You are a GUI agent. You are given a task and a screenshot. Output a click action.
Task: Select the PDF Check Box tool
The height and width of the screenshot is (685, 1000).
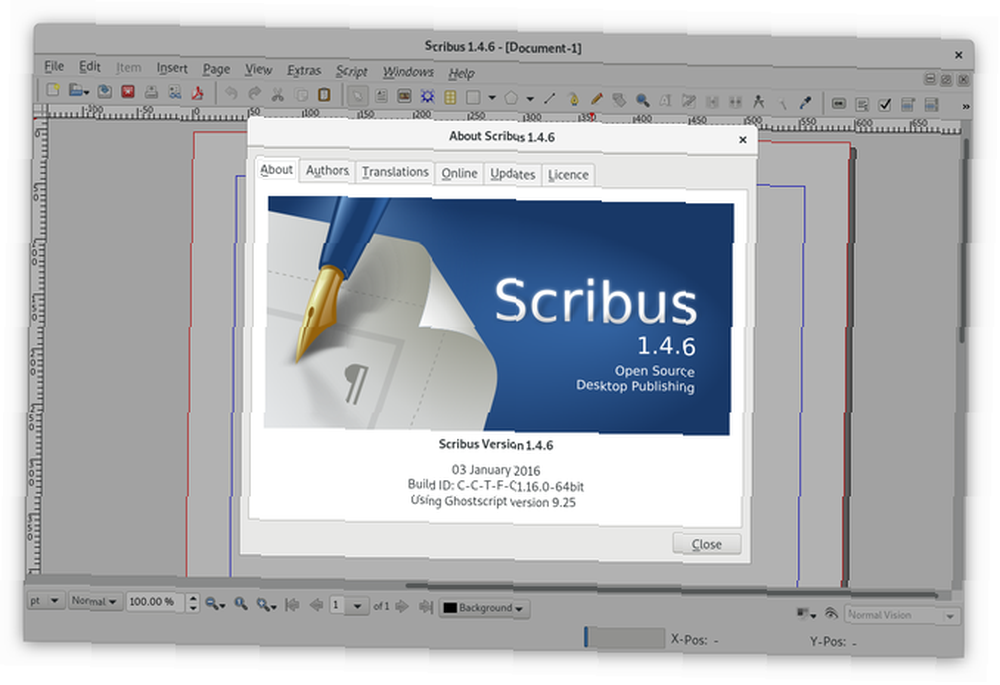(885, 104)
